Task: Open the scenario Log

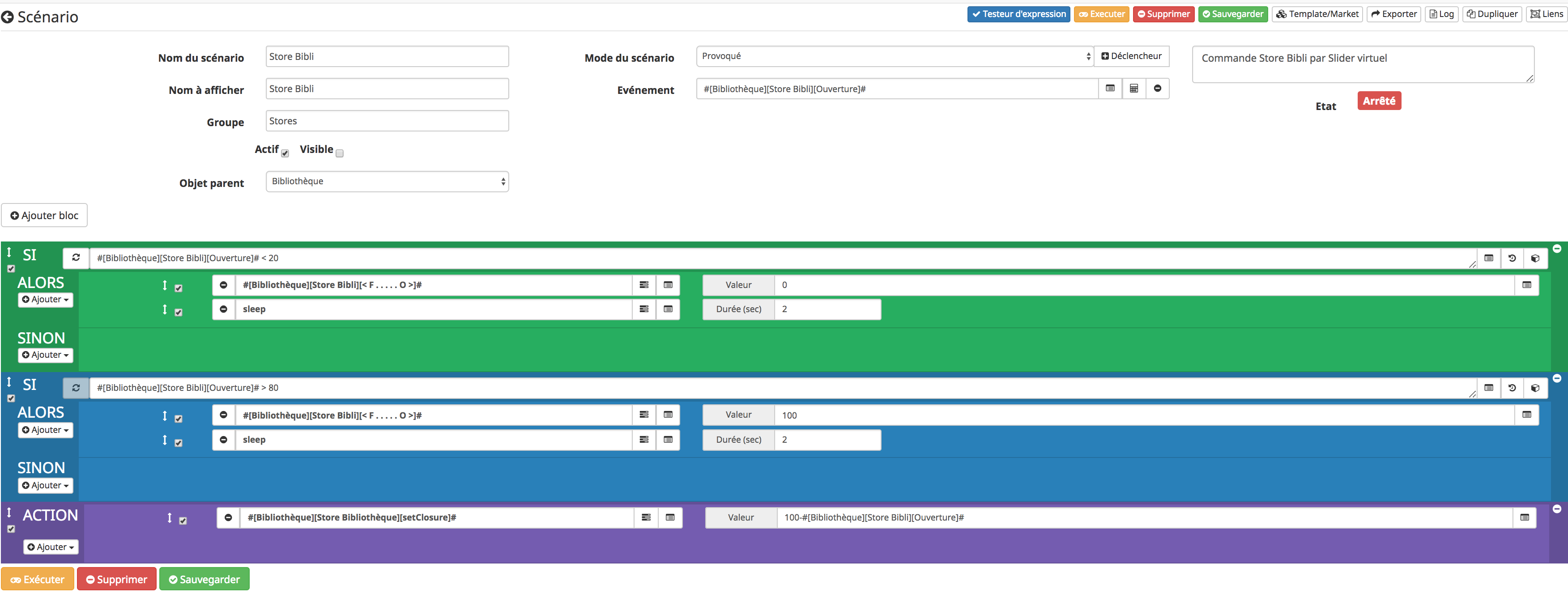Action: coord(1441,14)
